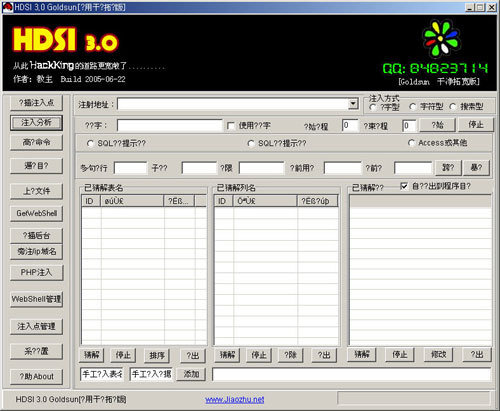Viewport: 500px width, 411px height.
Task: Open the directory browsing button below 命令
Action: click(36, 166)
